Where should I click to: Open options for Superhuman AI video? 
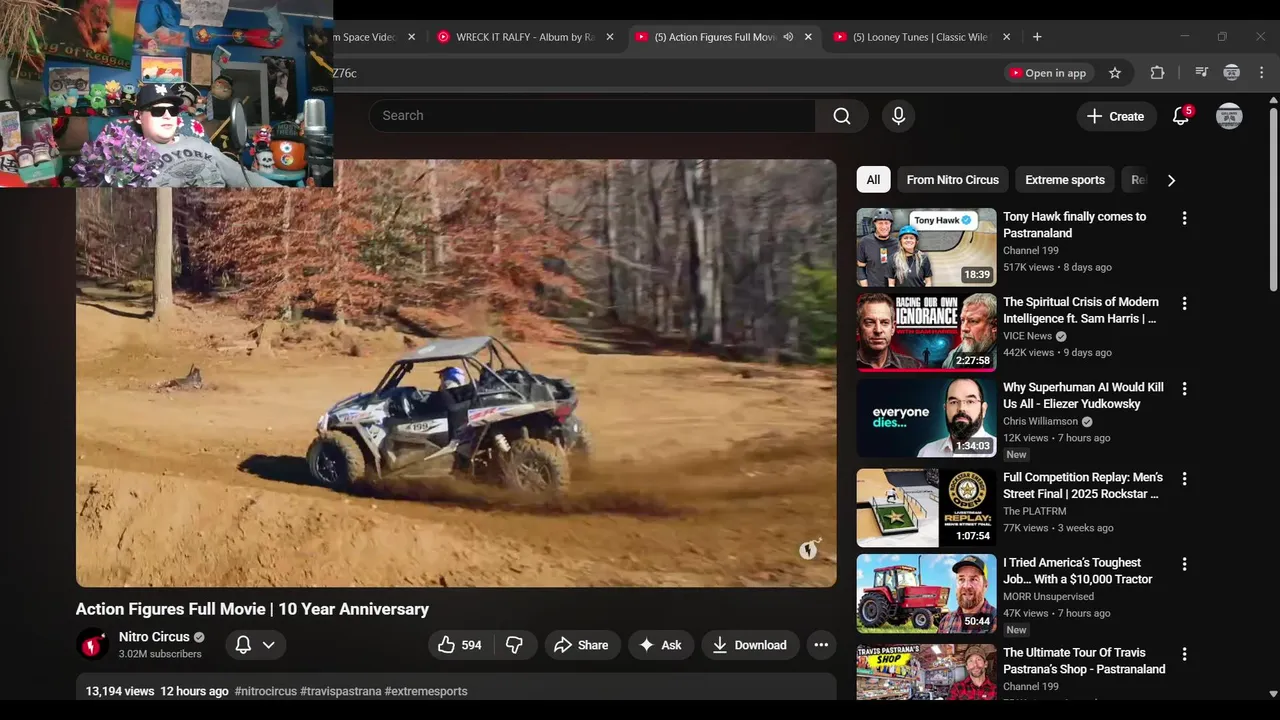tap(1184, 388)
